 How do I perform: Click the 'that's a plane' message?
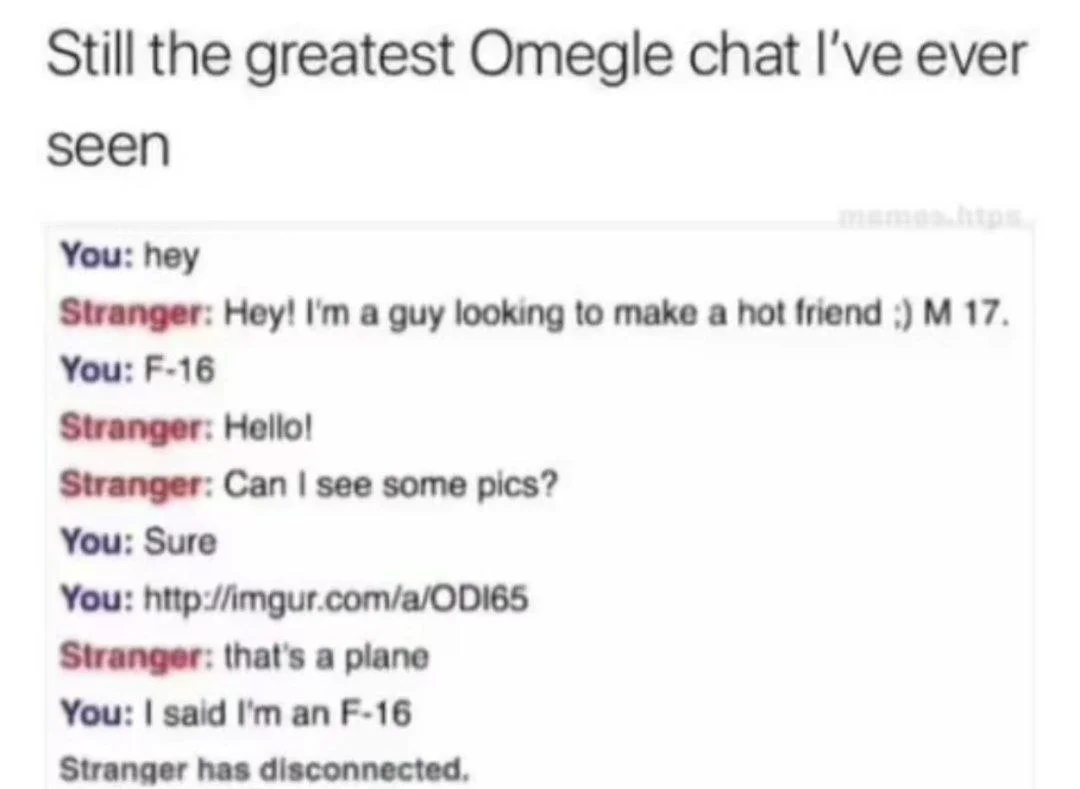click(x=245, y=657)
